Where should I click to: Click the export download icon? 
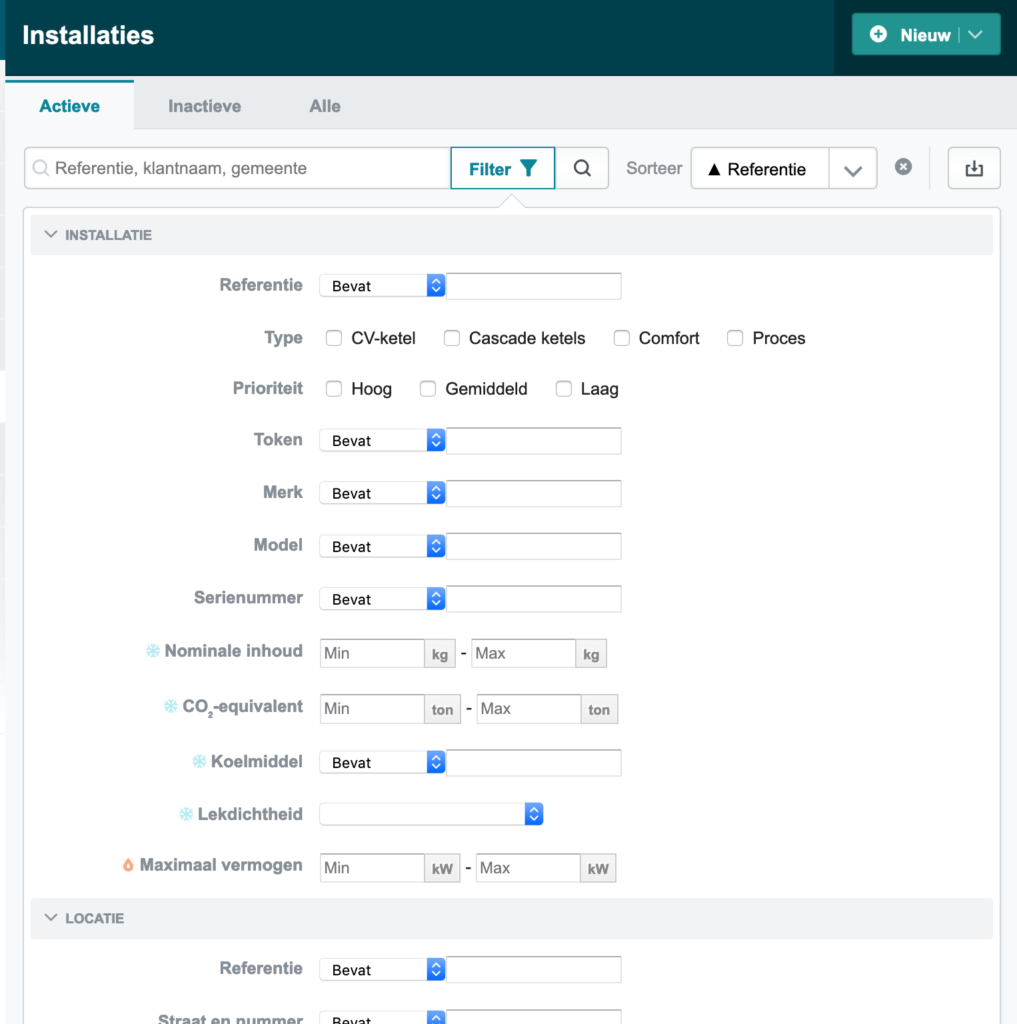974,168
